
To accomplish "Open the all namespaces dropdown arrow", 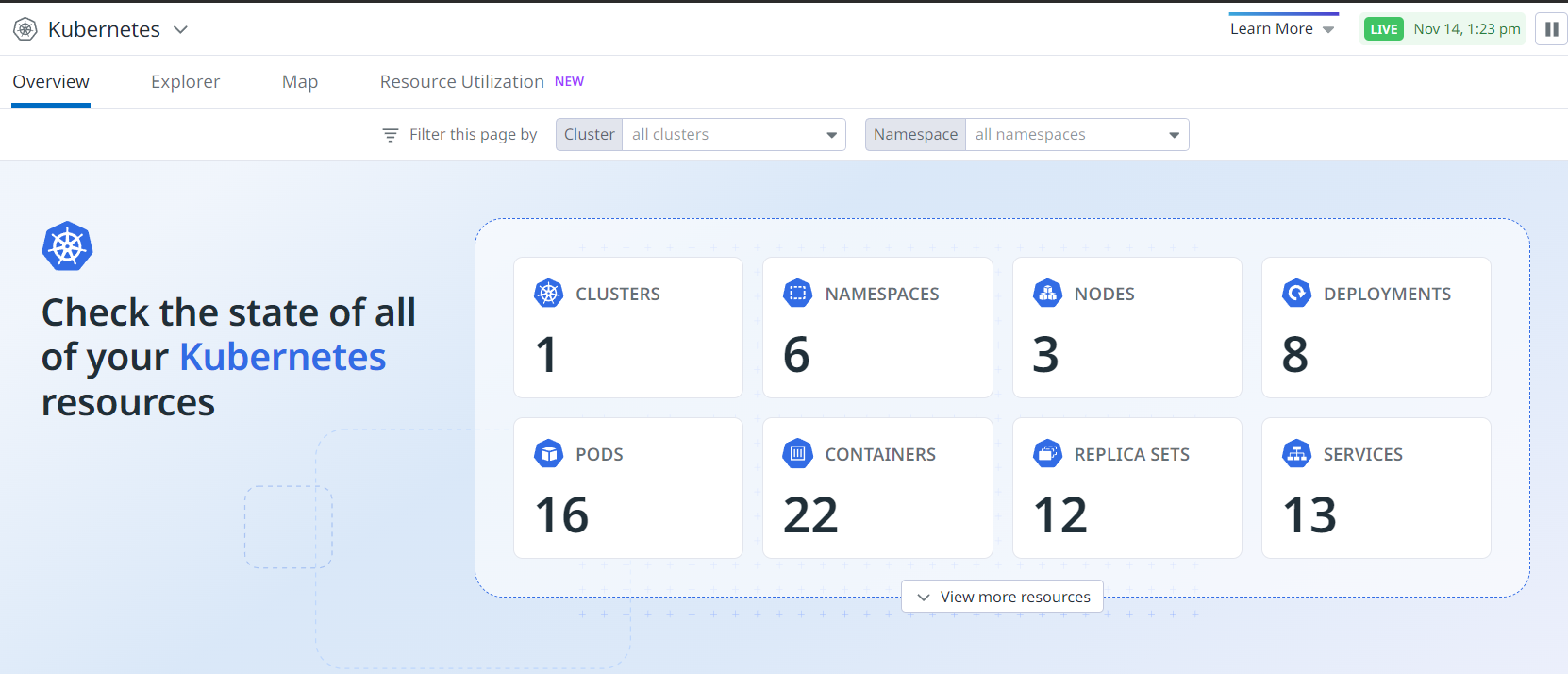I will click(1174, 135).
